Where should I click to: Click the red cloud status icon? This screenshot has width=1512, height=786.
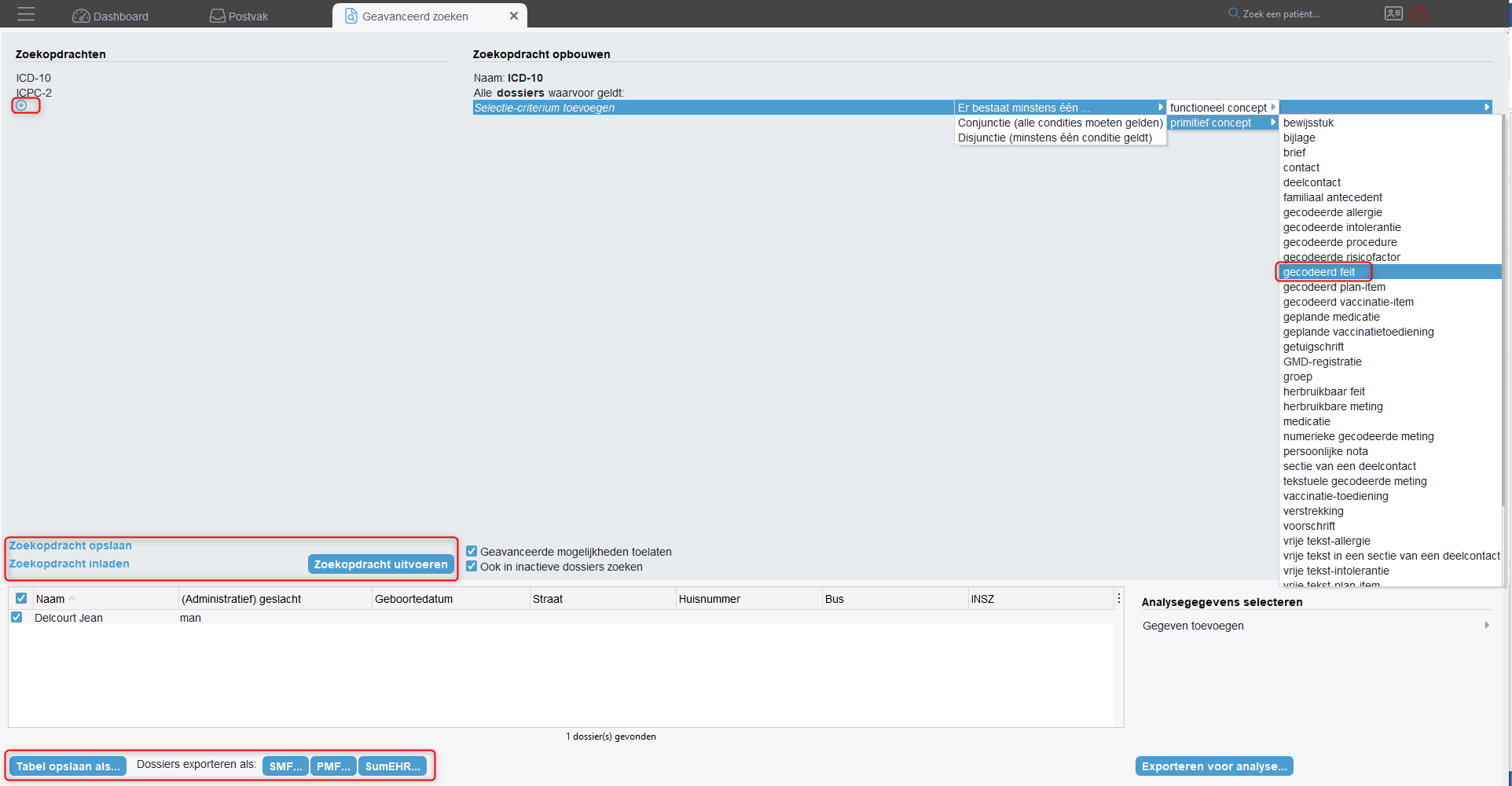click(x=1419, y=13)
